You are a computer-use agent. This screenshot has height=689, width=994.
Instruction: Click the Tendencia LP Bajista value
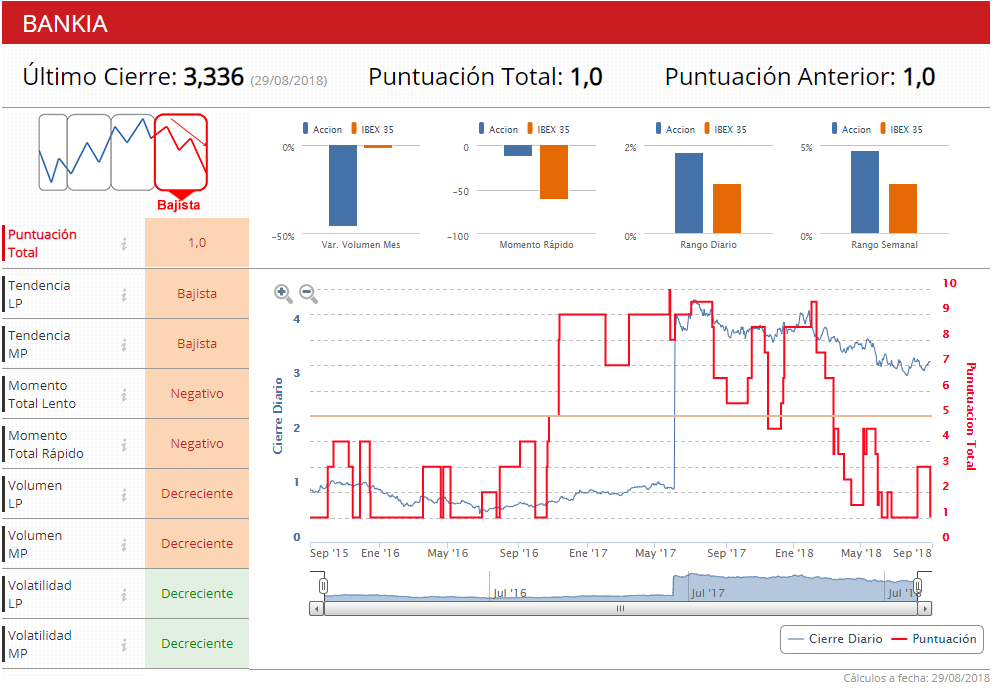pyautogui.click(x=197, y=293)
